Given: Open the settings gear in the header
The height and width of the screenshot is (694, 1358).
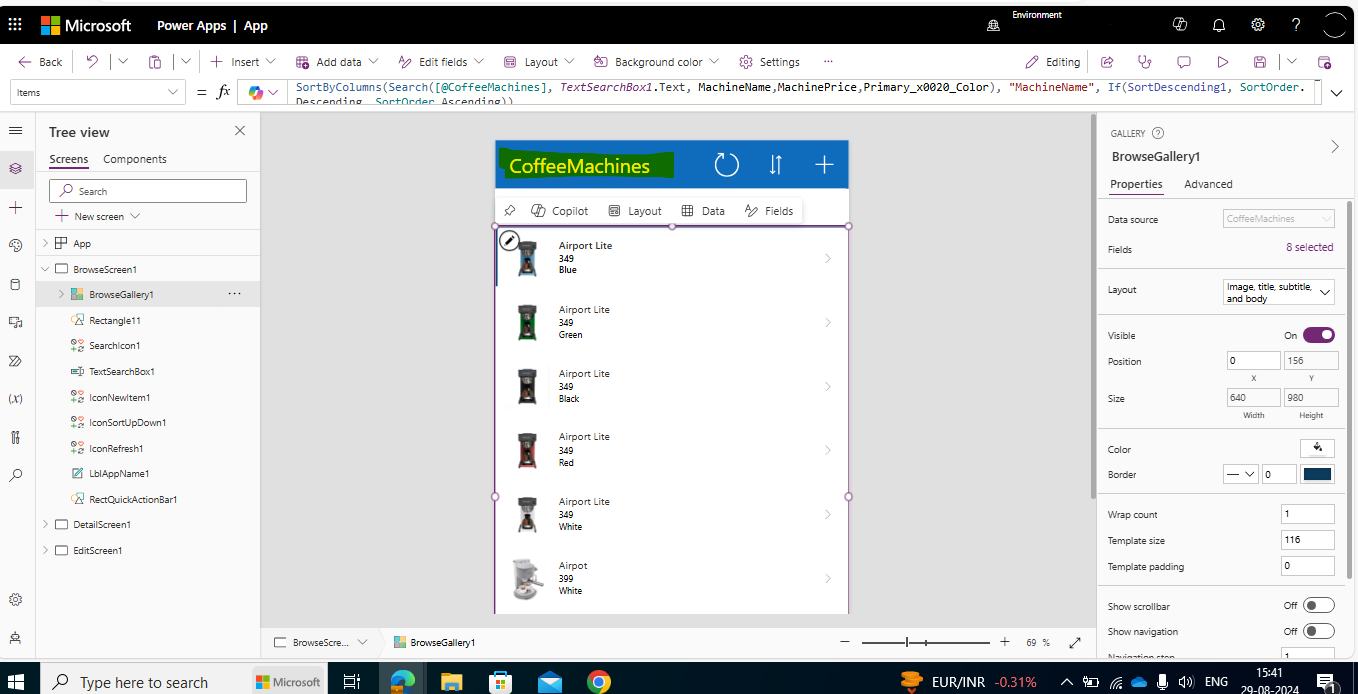Looking at the screenshot, I should [x=1258, y=25].
